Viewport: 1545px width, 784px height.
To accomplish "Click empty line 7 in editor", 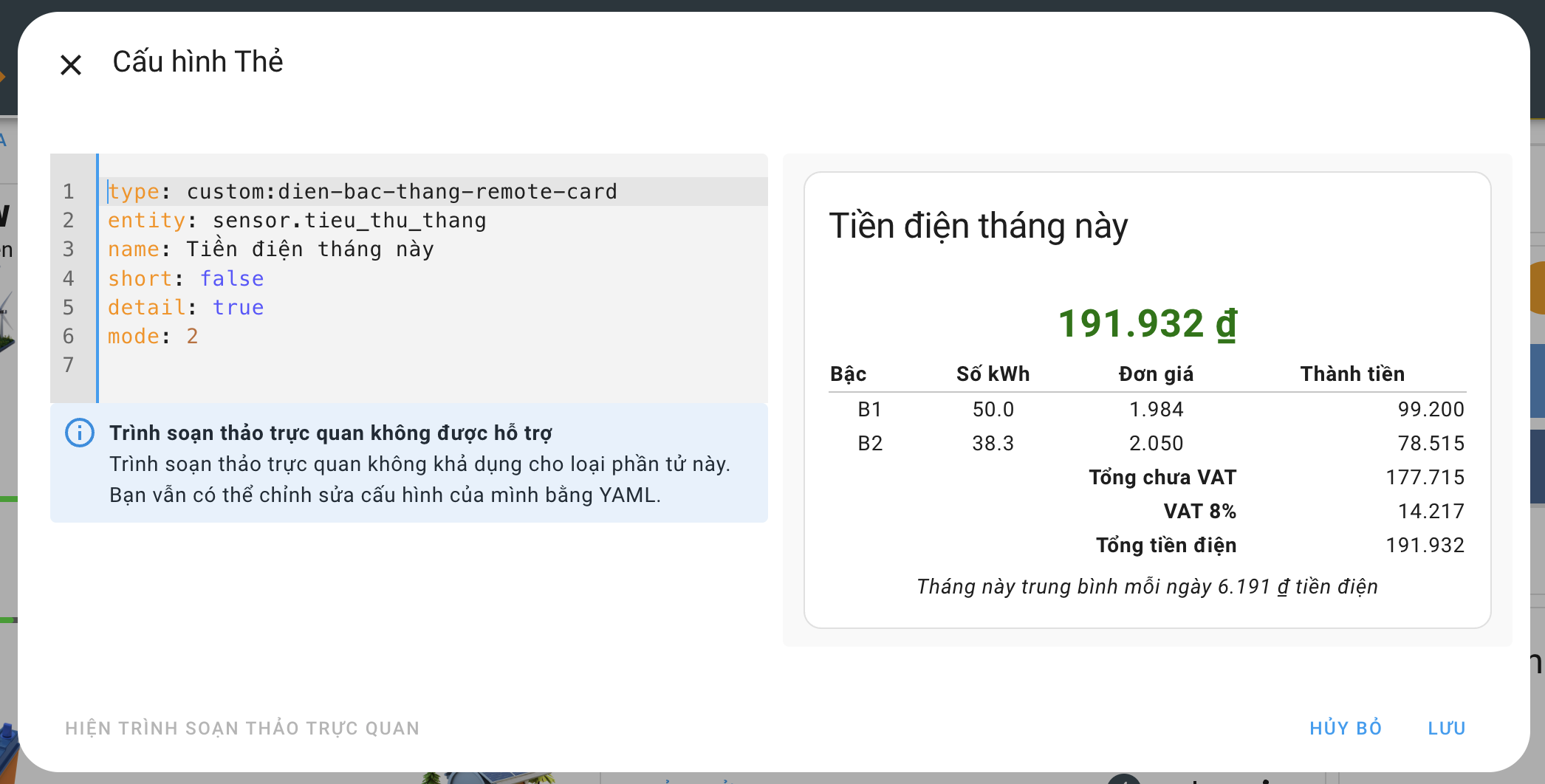I will (433, 365).
